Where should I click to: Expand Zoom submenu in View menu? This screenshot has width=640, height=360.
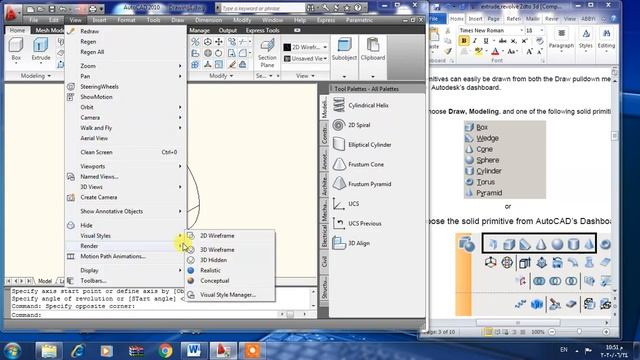pos(126,66)
